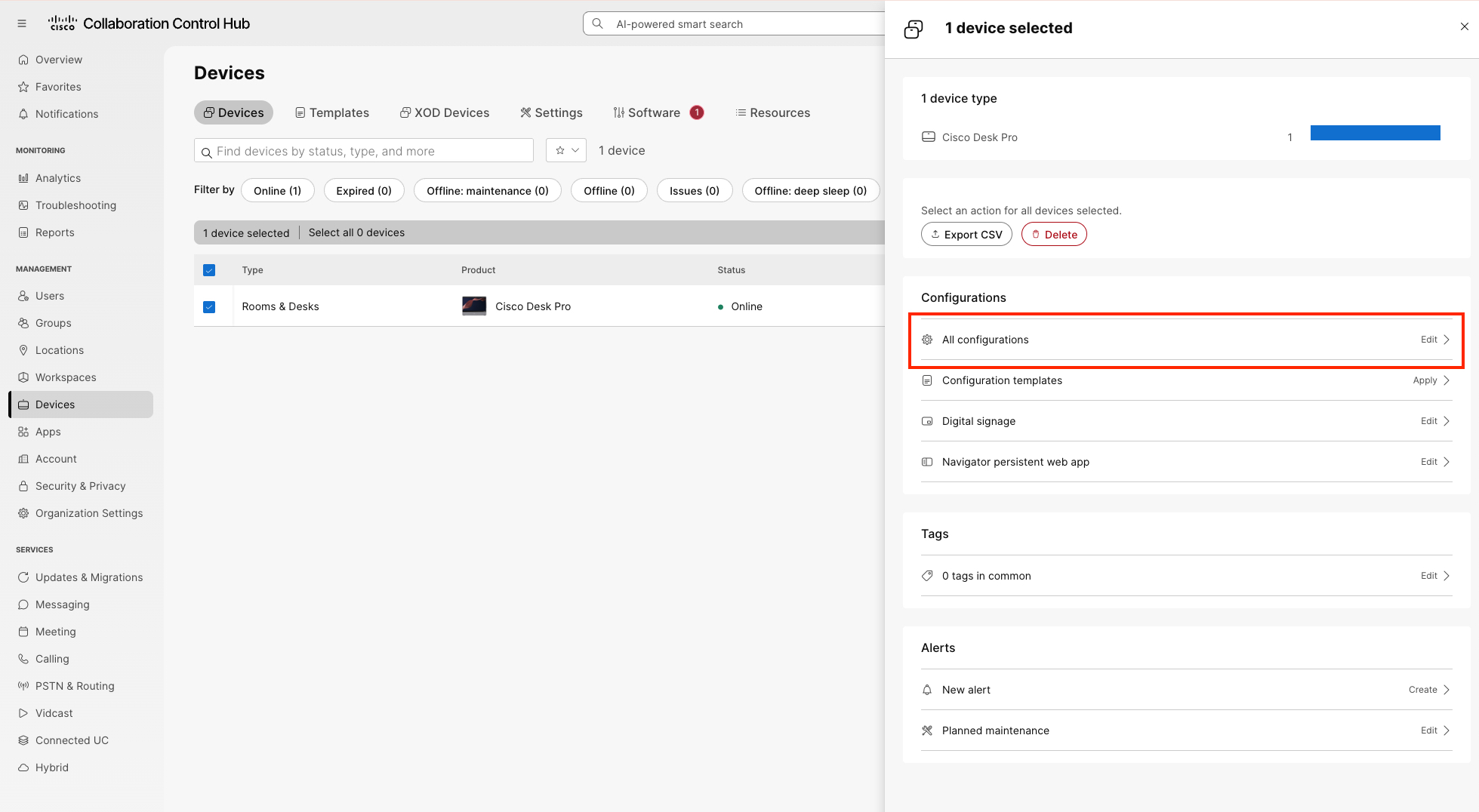This screenshot has height=812, width=1479.
Task: Click the Reports document icon
Action: click(x=23, y=232)
